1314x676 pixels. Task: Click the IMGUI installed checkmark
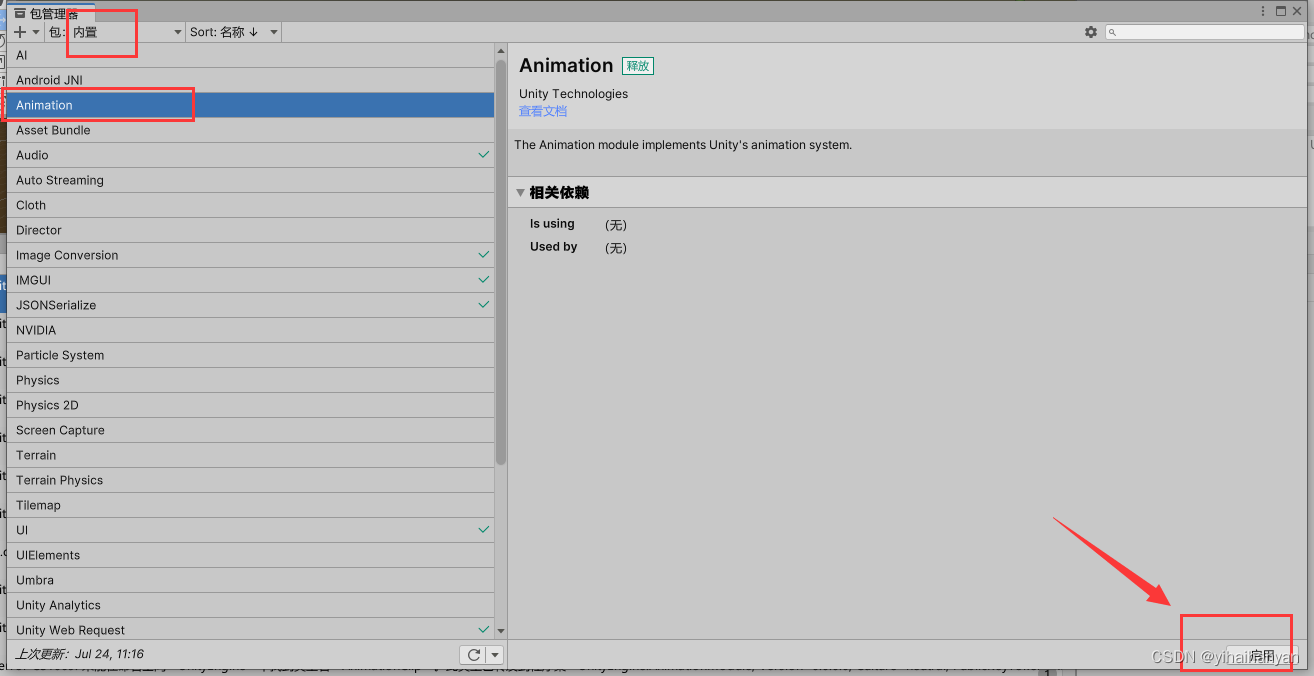[484, 280]
